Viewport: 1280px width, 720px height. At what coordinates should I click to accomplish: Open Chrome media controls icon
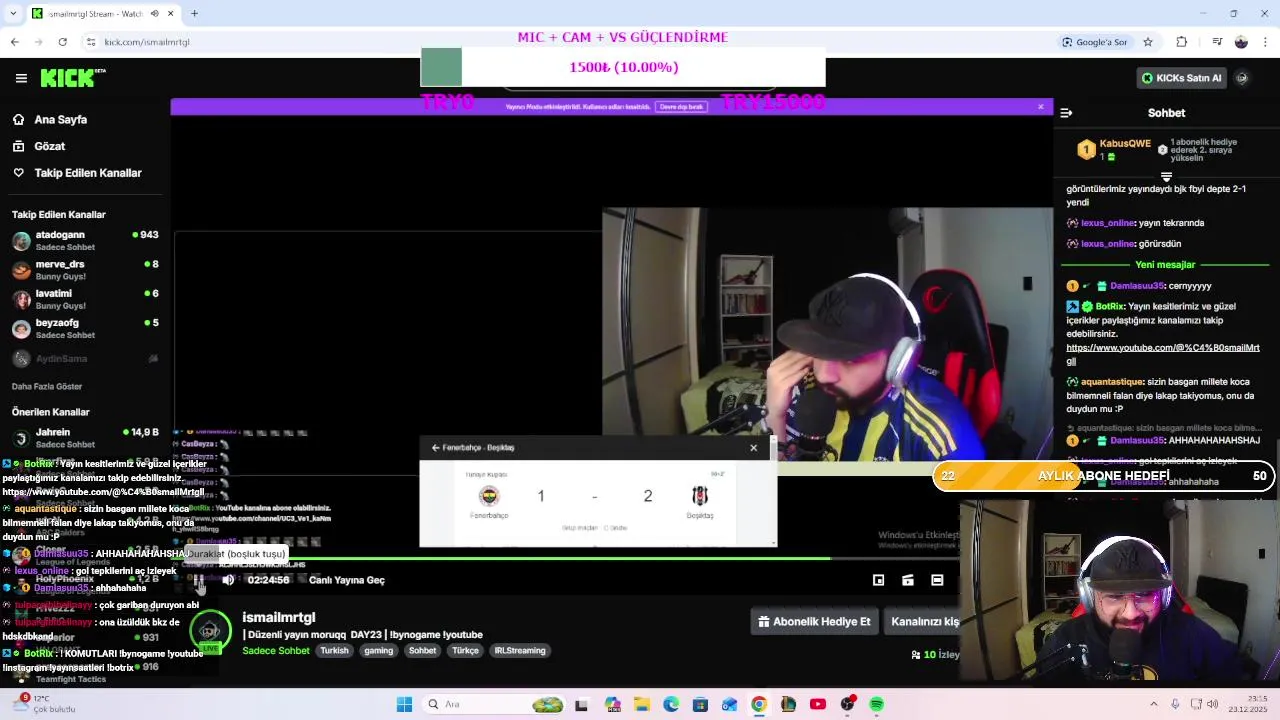(x=1217, y=42)
